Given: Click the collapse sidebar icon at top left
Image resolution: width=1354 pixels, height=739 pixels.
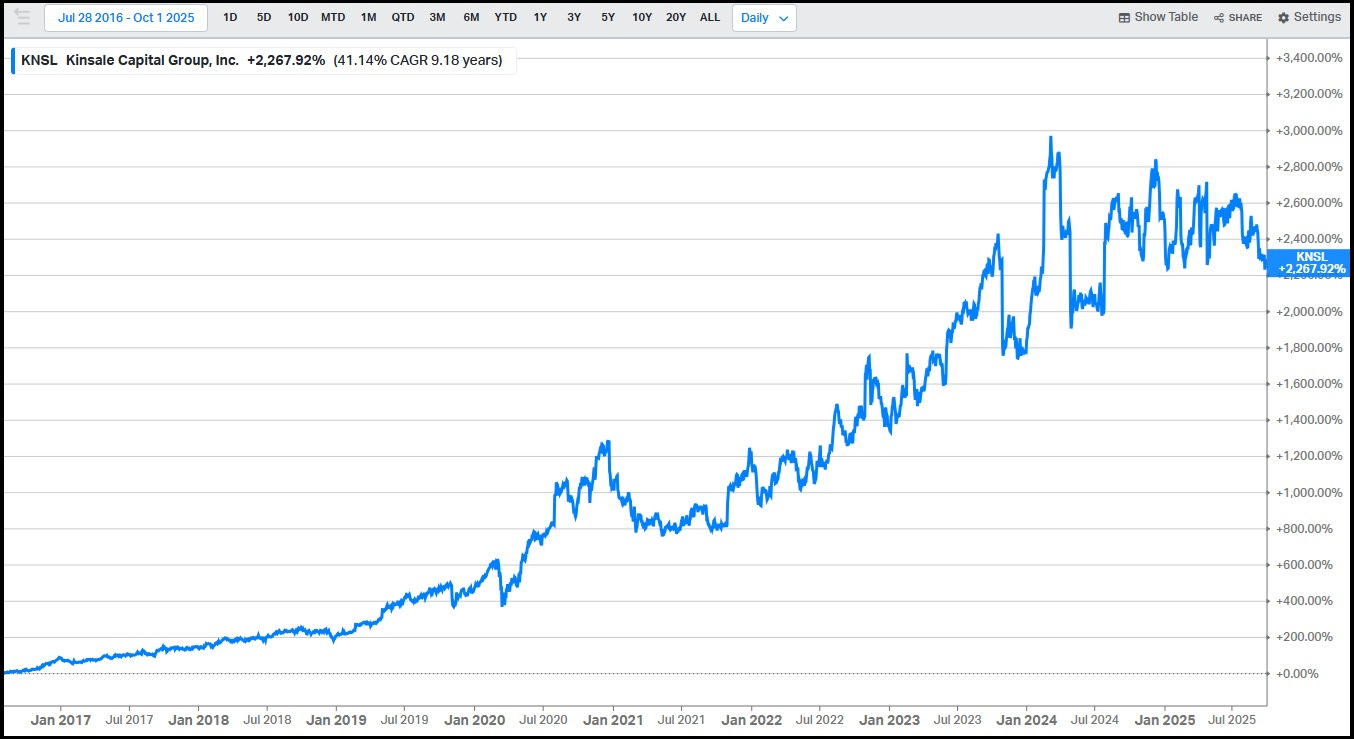Looking at the screenshot, I should 22,18.
